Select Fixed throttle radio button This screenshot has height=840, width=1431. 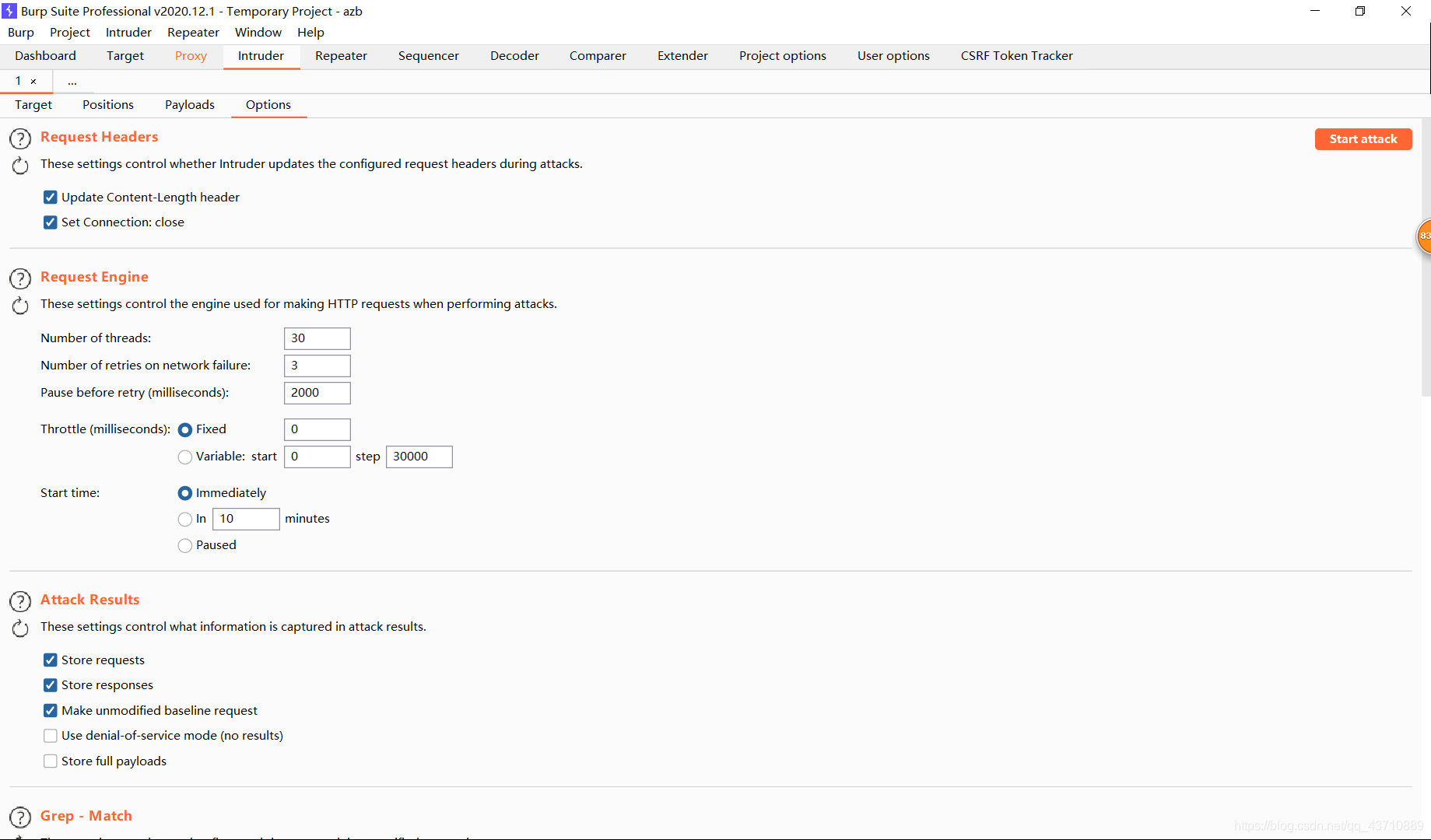[x=185, y=430]
